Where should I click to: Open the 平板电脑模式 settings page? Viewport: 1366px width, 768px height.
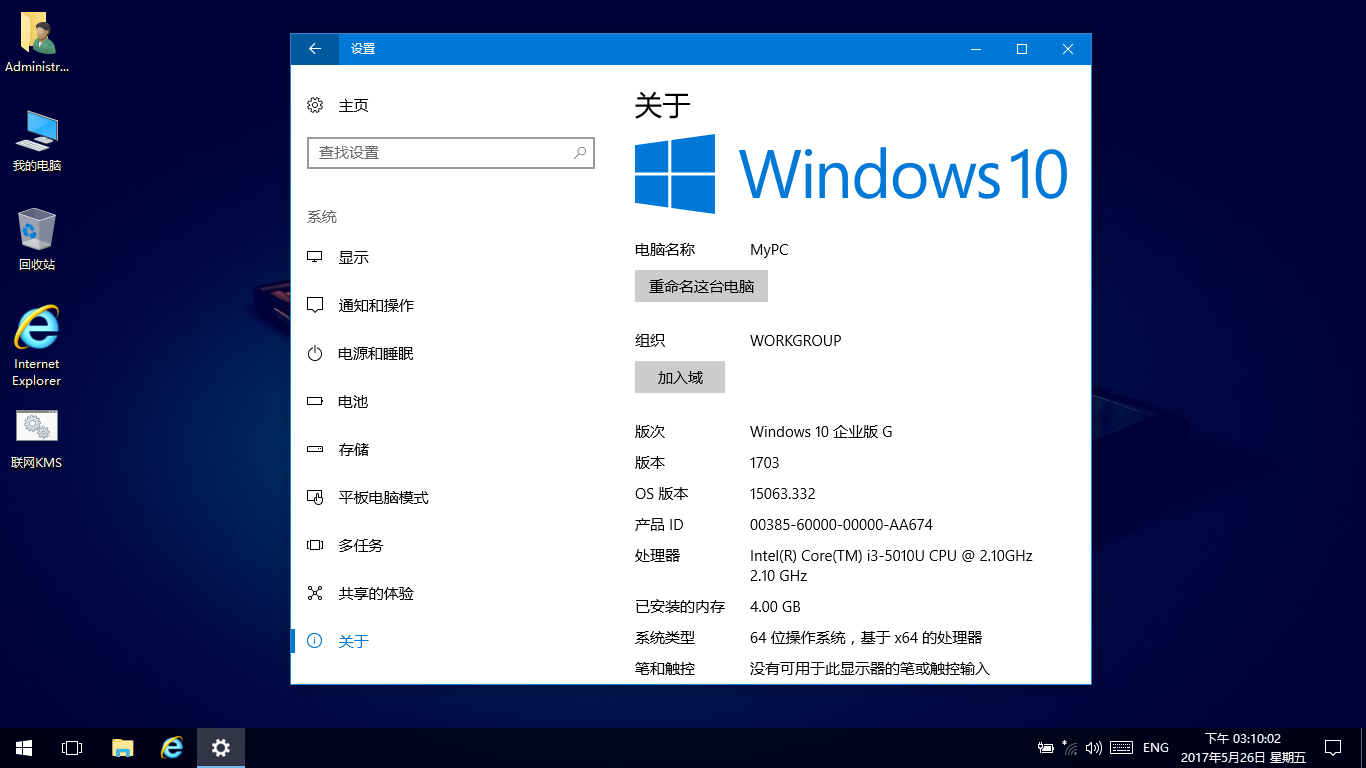384,497
